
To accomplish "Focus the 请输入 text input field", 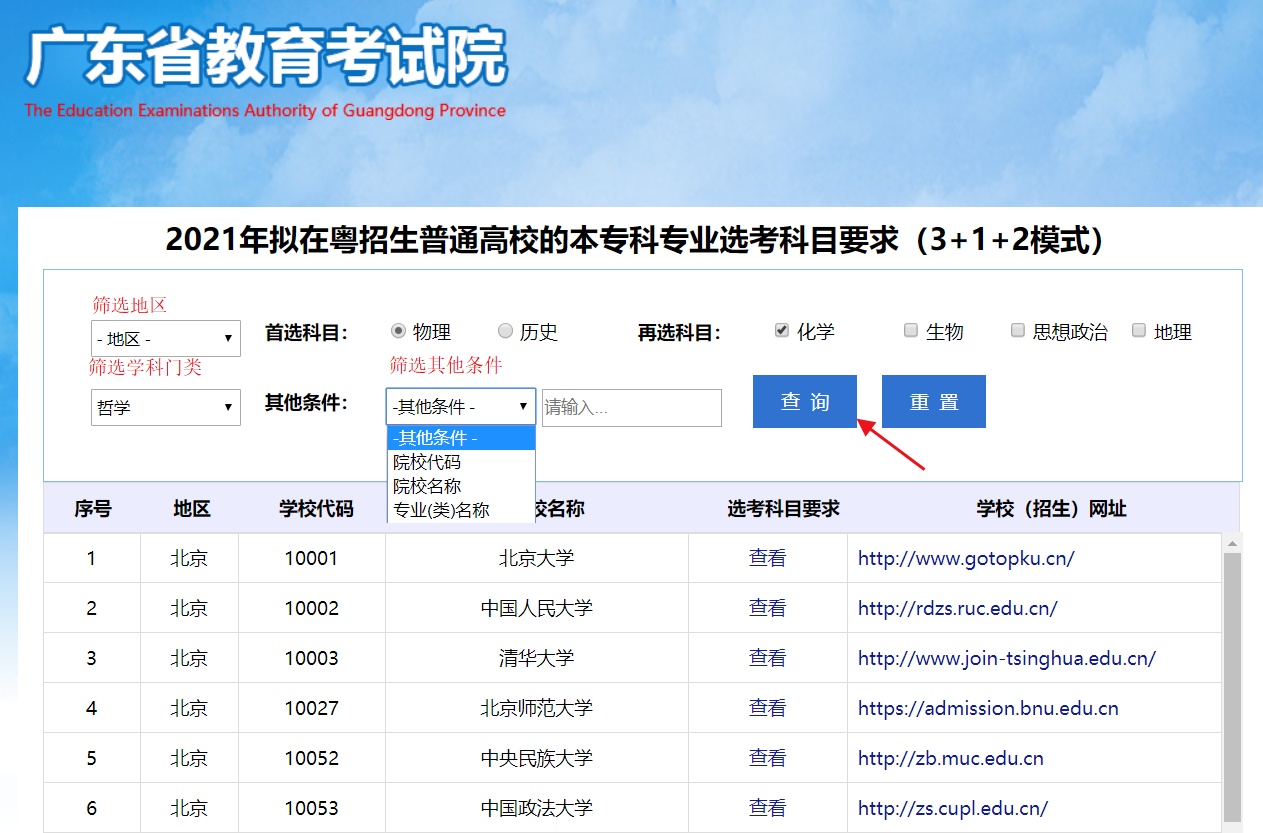I will tap(631, 408).
